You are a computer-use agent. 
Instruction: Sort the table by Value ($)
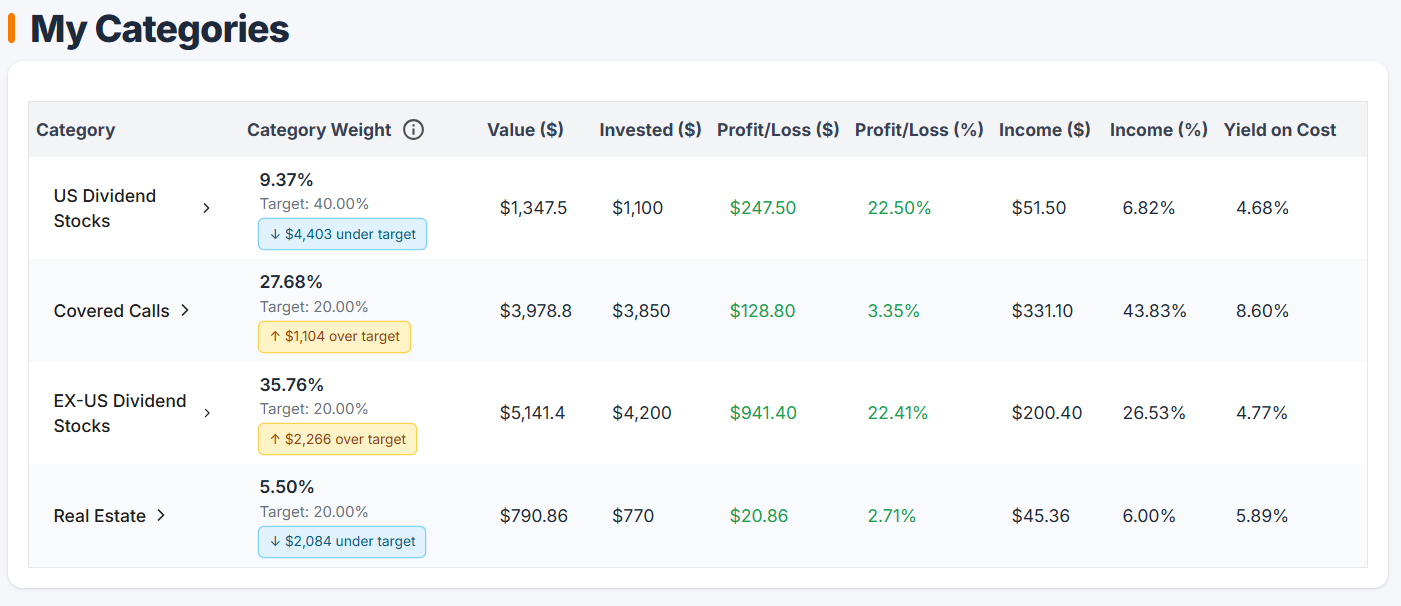(x=525, y=129)
